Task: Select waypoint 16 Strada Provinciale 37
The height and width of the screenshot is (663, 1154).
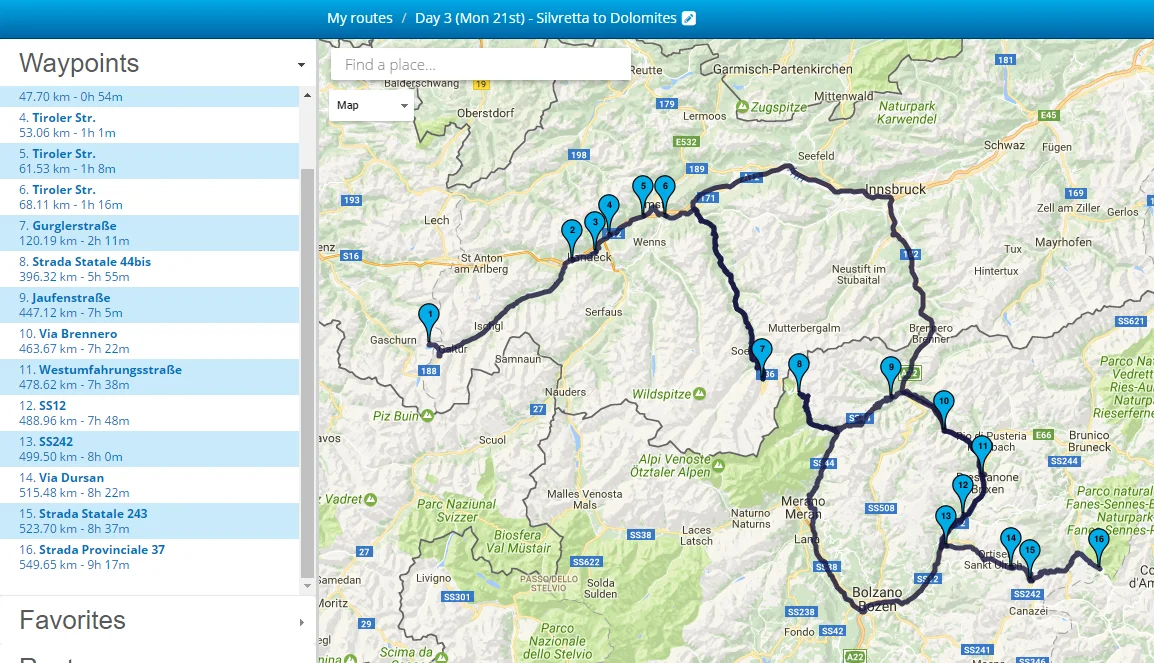Action: click(149, 558)
